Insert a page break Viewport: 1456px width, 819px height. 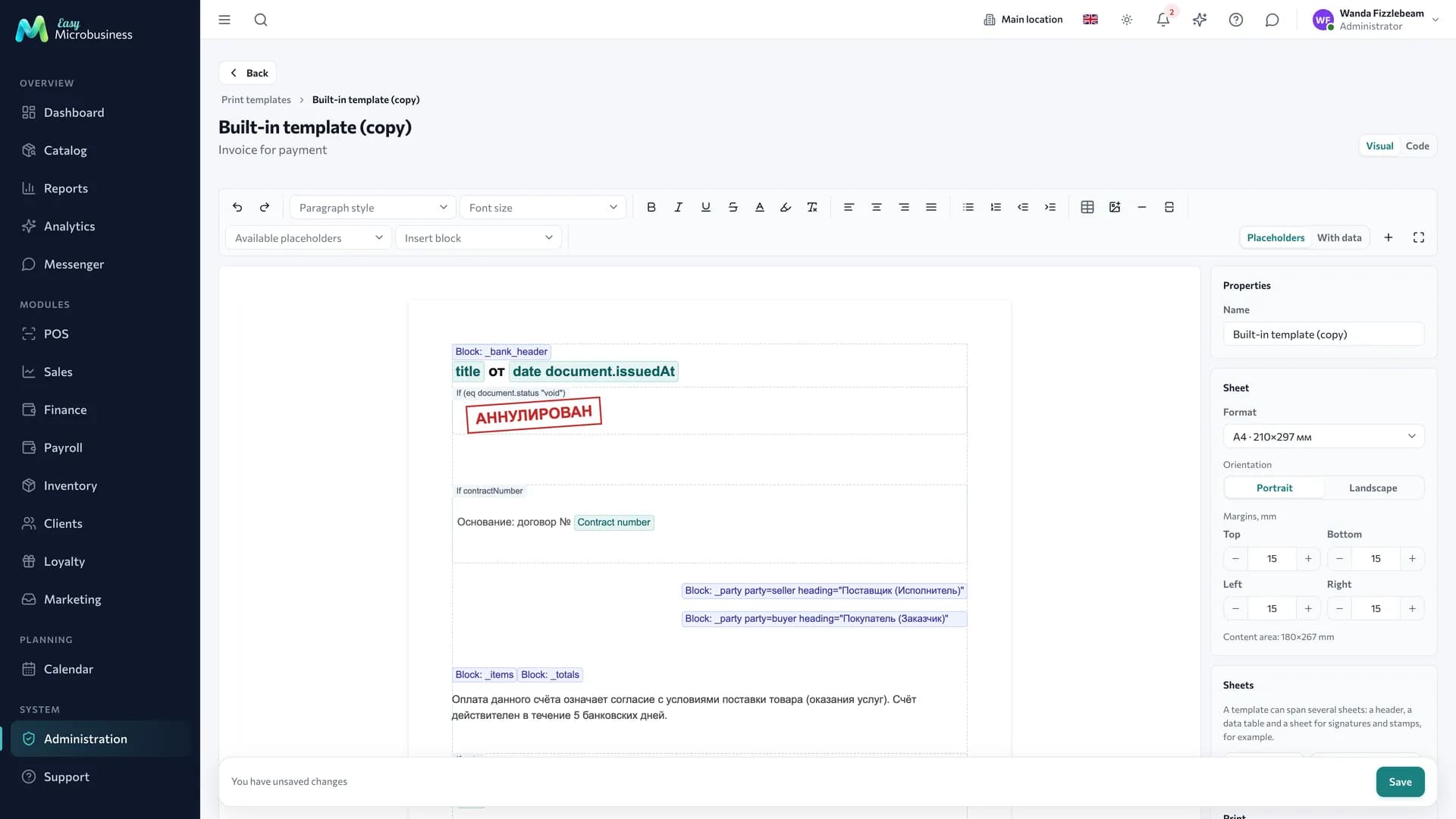tap(1169, 207)
